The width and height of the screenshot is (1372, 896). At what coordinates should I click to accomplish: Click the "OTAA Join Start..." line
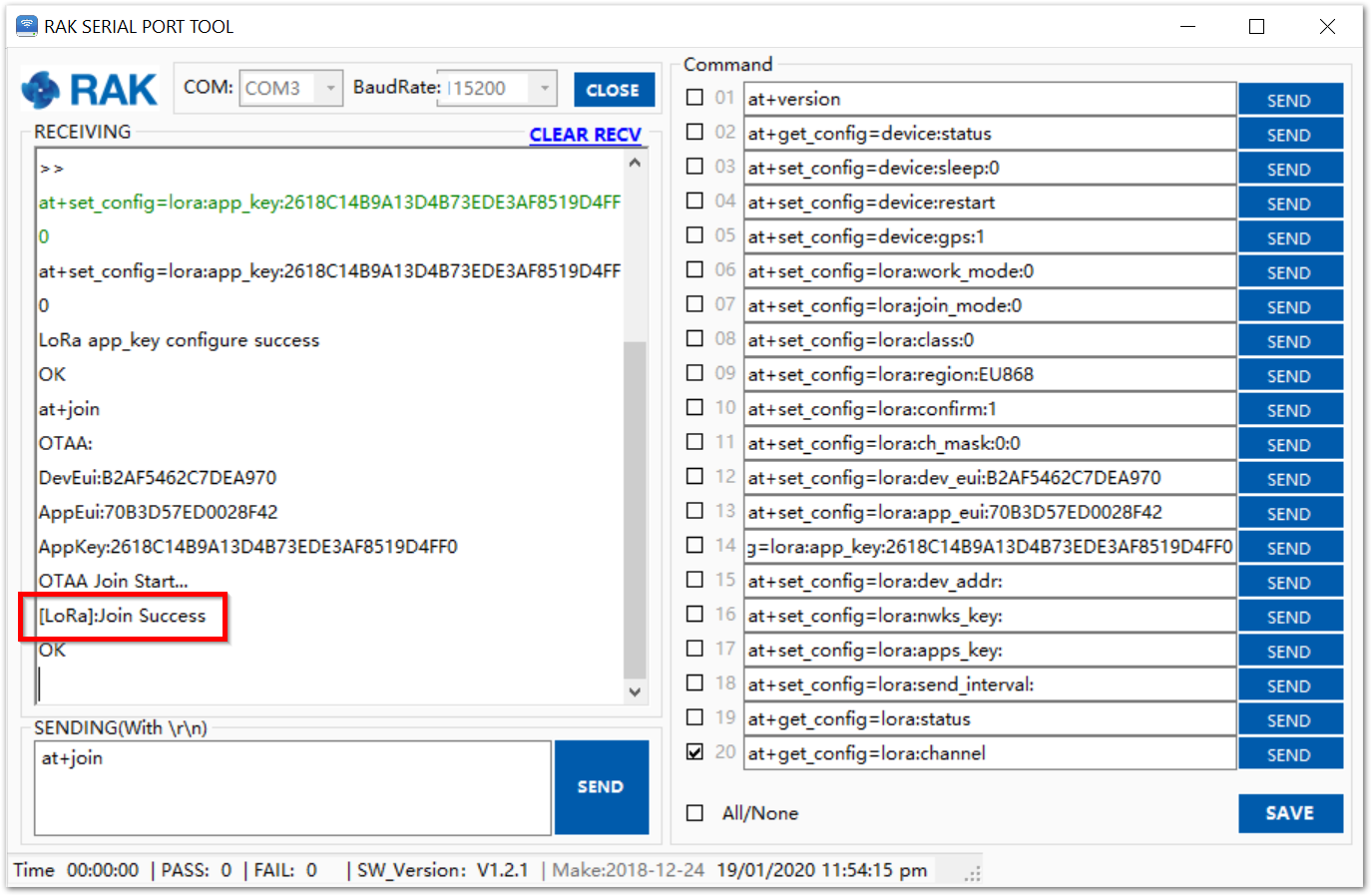(114, 581)
